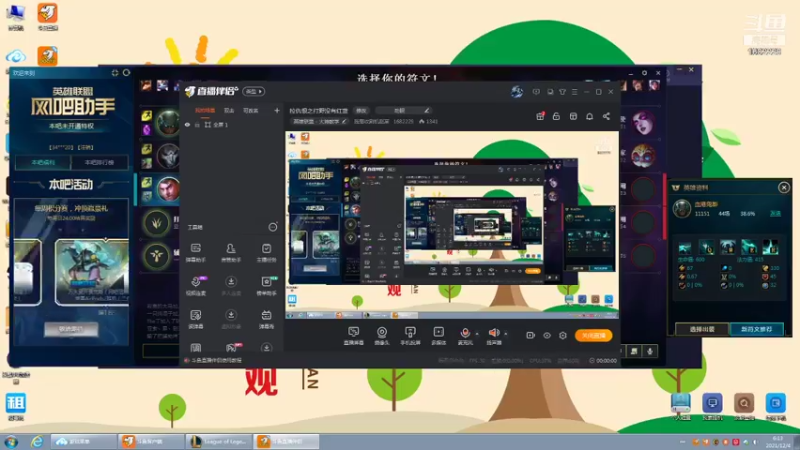Open the multimedia source button
The width and height of the screenshot is (800, 450).
pos(438,336)
